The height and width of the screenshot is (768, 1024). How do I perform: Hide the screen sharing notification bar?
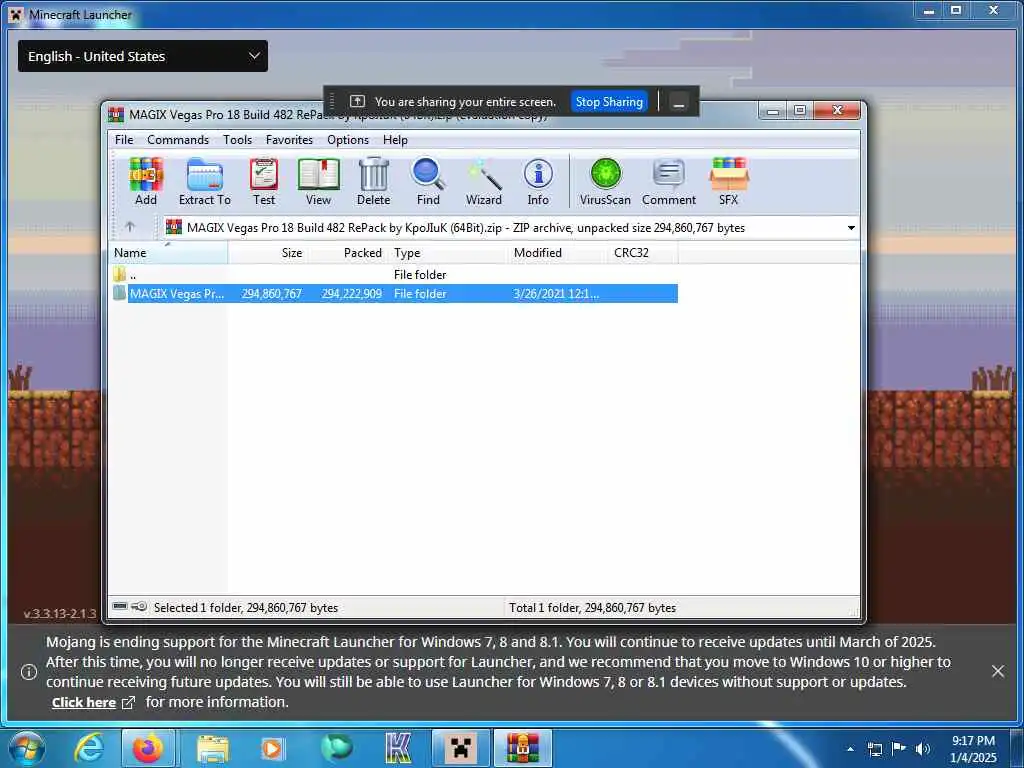click(x=679, y=103)
